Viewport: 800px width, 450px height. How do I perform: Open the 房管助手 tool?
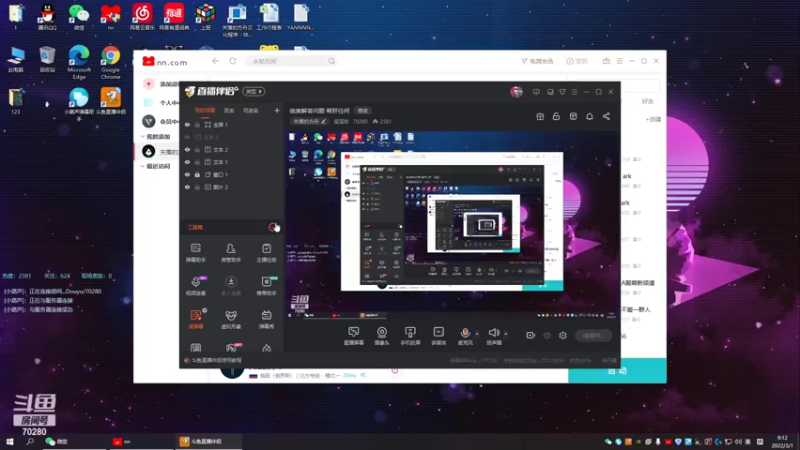tap(231, 253)
